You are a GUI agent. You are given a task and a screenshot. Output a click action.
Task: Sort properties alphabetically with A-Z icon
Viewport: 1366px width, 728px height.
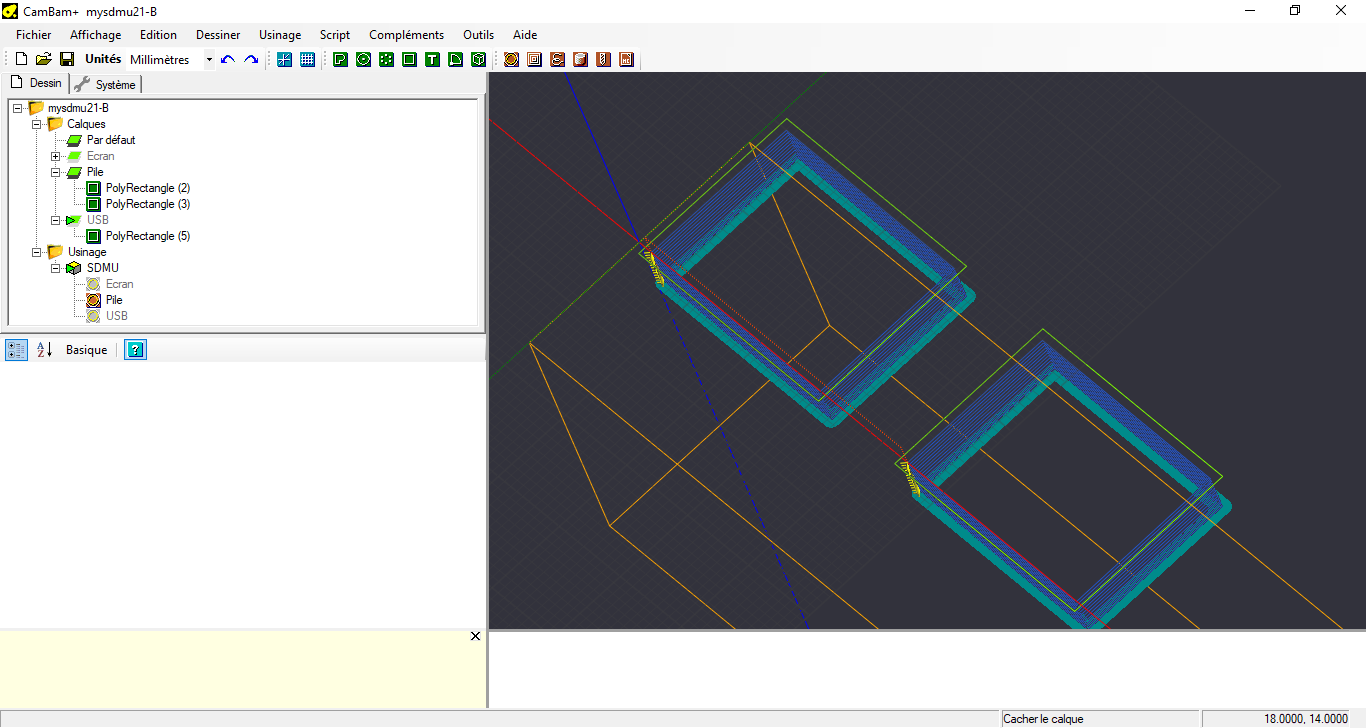[44, 350]
